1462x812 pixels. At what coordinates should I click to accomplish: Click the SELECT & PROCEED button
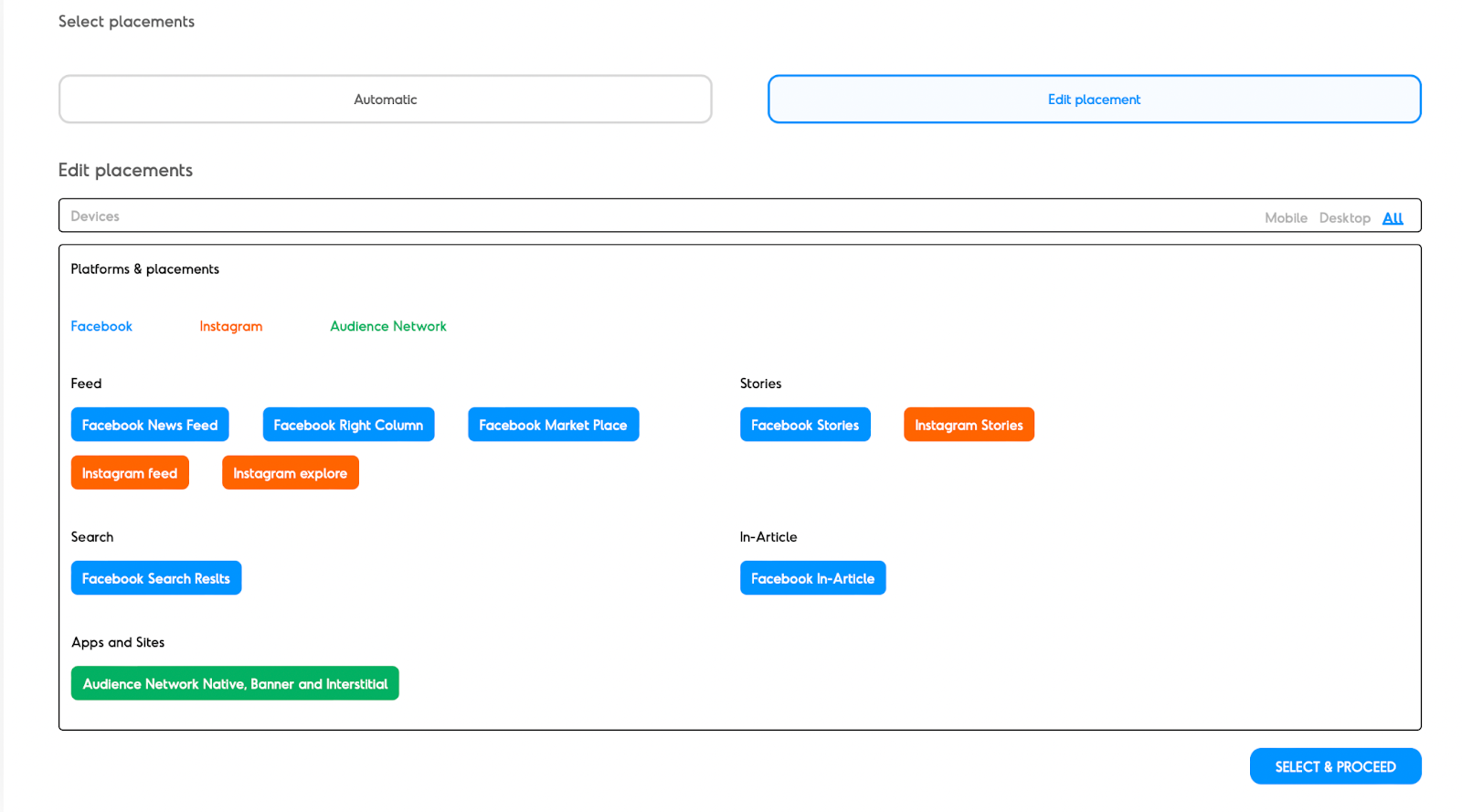tap(1335, 766)
